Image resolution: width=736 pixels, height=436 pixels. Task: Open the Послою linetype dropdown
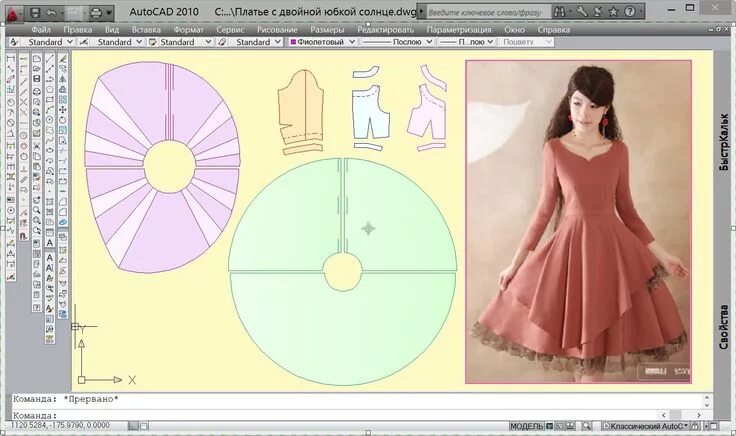click(427, 43)
